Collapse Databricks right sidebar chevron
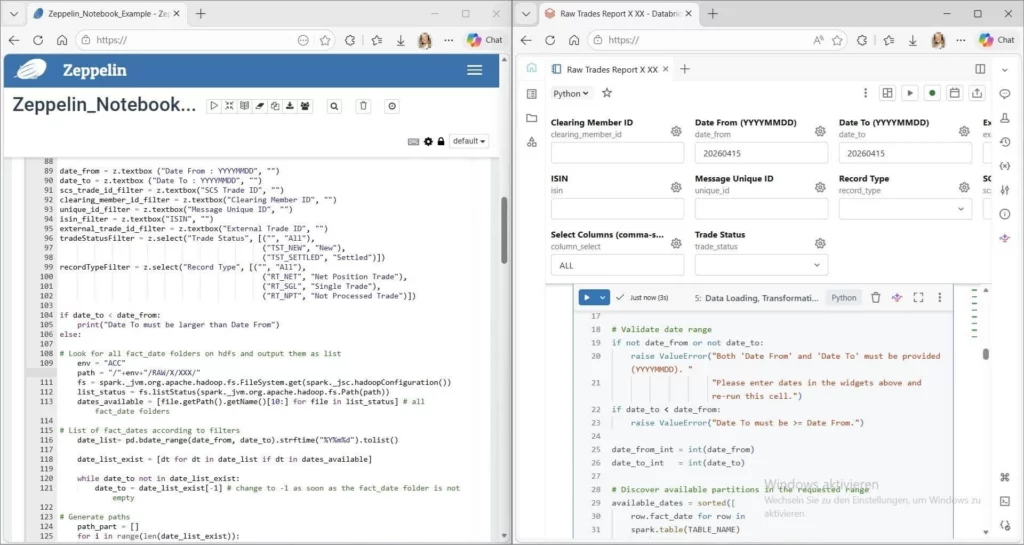Image resolution: width=1024 pixels, height=545 pixels. click(1005, 69)
